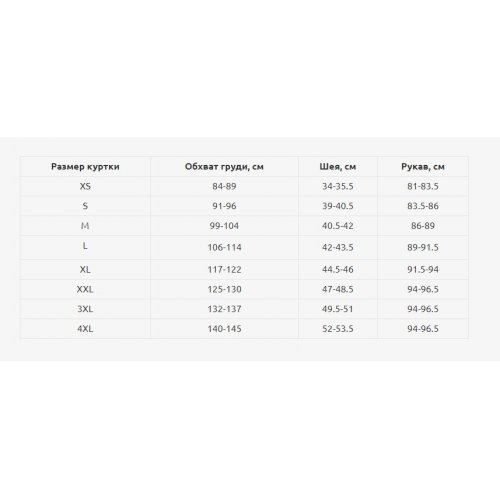
Task: Click the 'Обхват груди, см' column header
Action: point(224,167)
